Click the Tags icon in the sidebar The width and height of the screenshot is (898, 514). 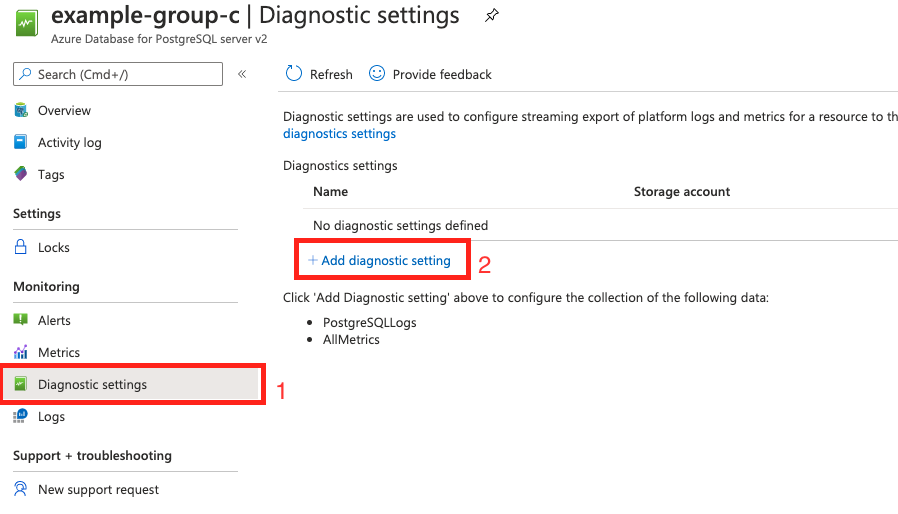(21, 174)
